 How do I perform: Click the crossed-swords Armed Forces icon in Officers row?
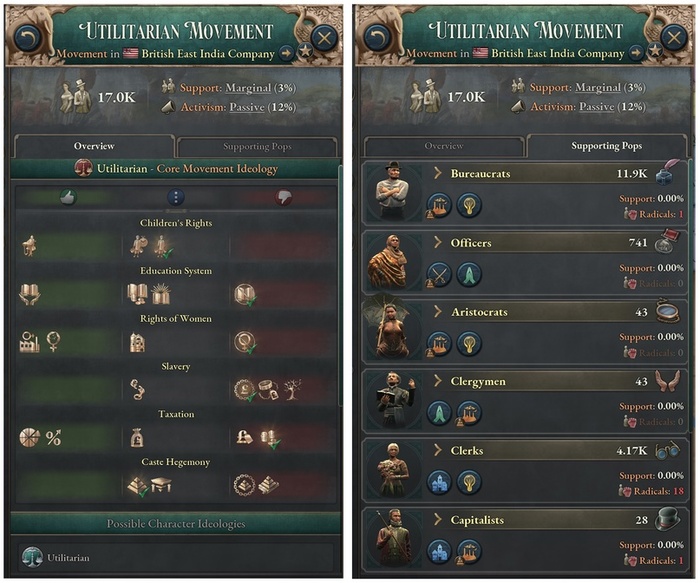pyautogui.click(x=438, y=275)
